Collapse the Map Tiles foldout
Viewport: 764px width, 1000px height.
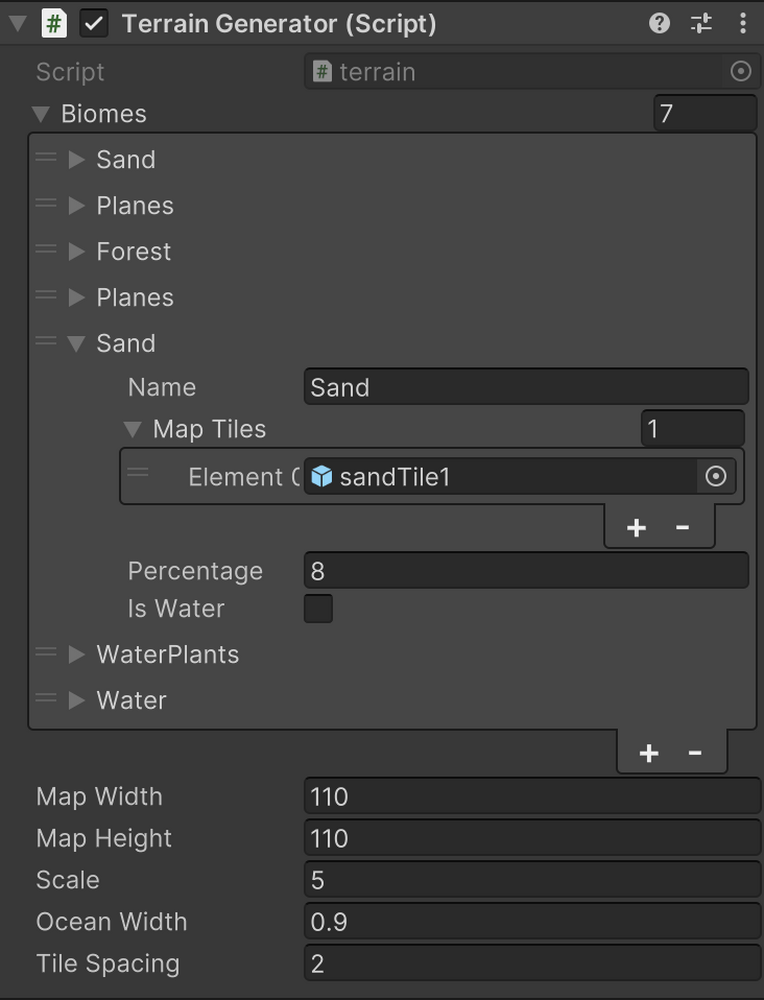(132, 428)
